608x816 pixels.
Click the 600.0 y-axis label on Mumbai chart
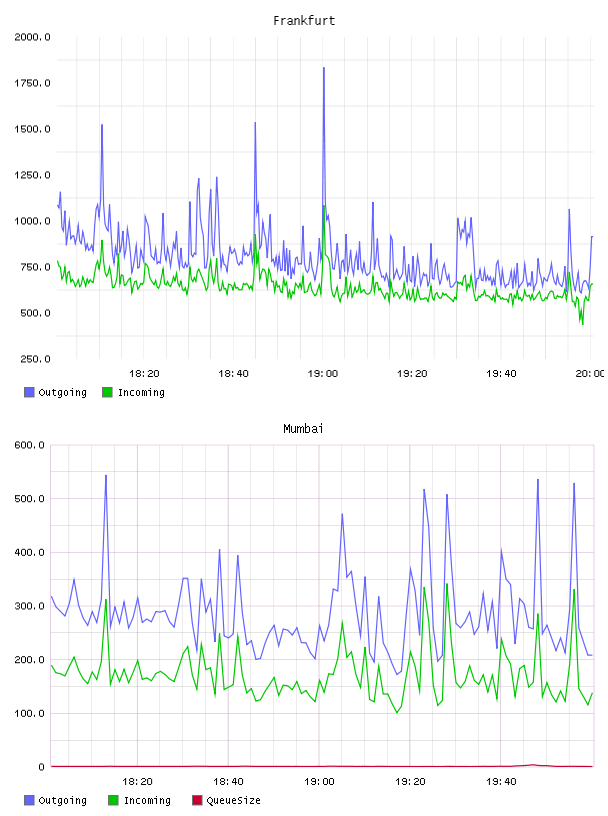[30, 445]
